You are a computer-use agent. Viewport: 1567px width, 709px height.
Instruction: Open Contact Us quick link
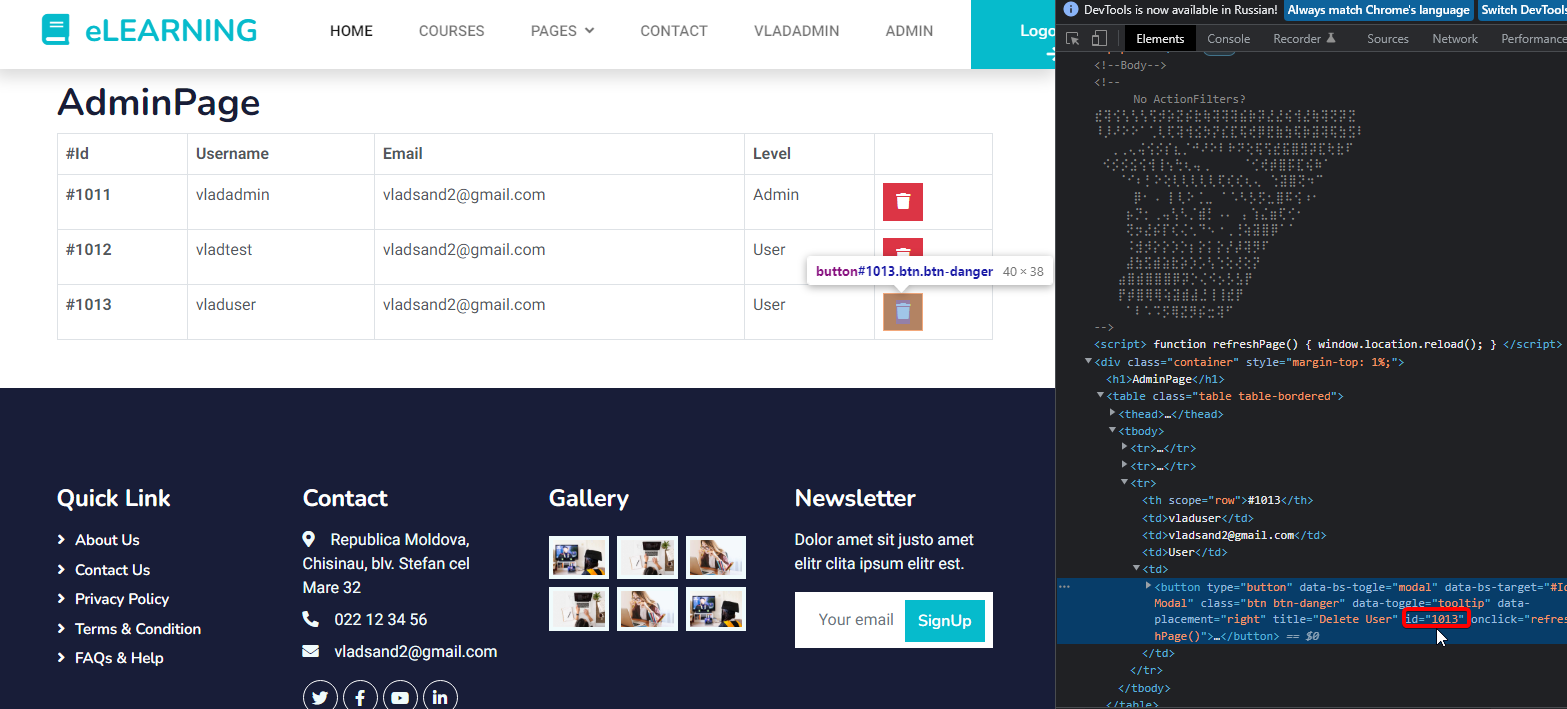112,570
